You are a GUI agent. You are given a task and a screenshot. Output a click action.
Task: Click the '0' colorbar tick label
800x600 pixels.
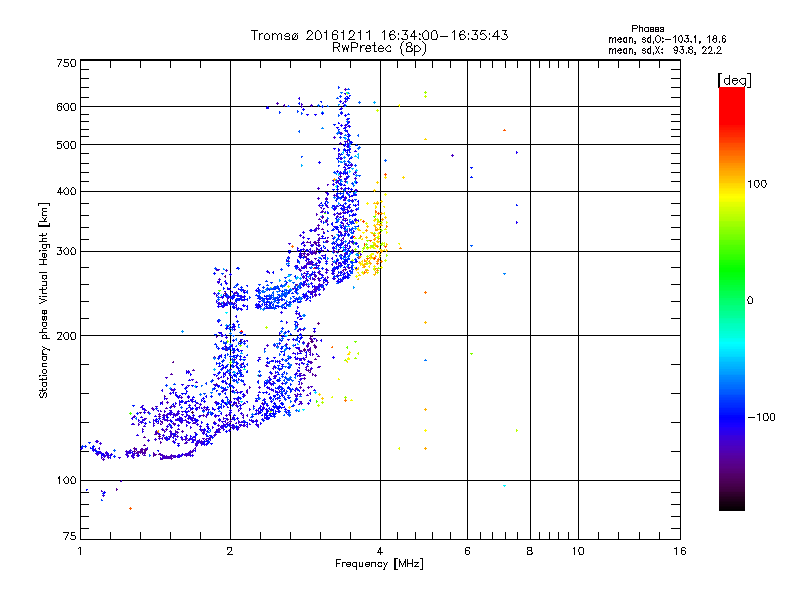749,301
